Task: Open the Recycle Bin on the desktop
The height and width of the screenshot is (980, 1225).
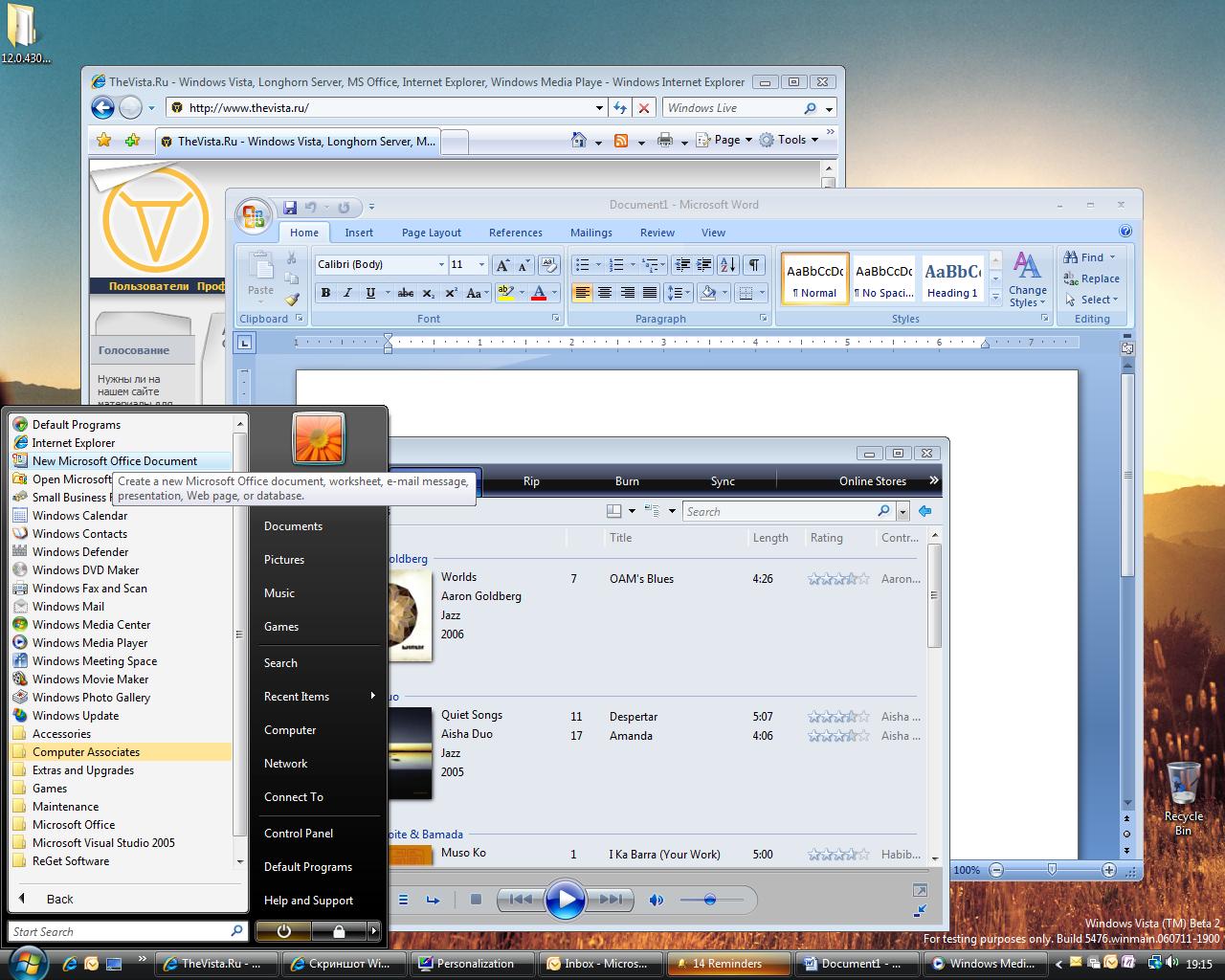Action: (1184, 798)
